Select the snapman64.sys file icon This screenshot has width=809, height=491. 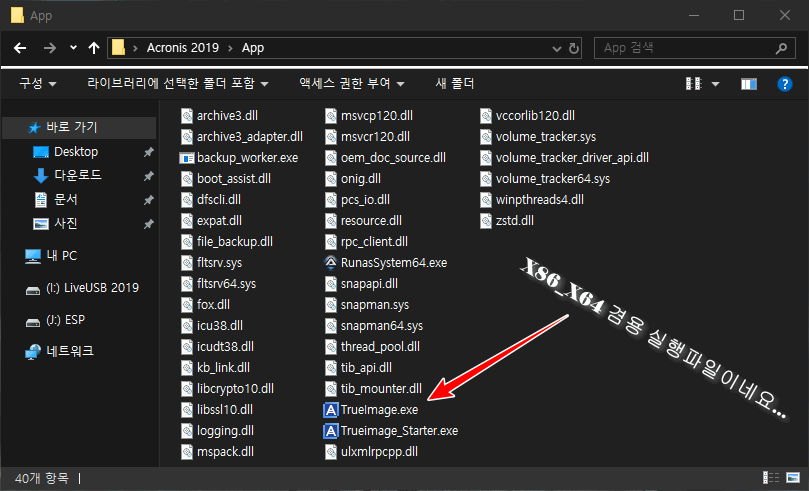tap(331, 326)
